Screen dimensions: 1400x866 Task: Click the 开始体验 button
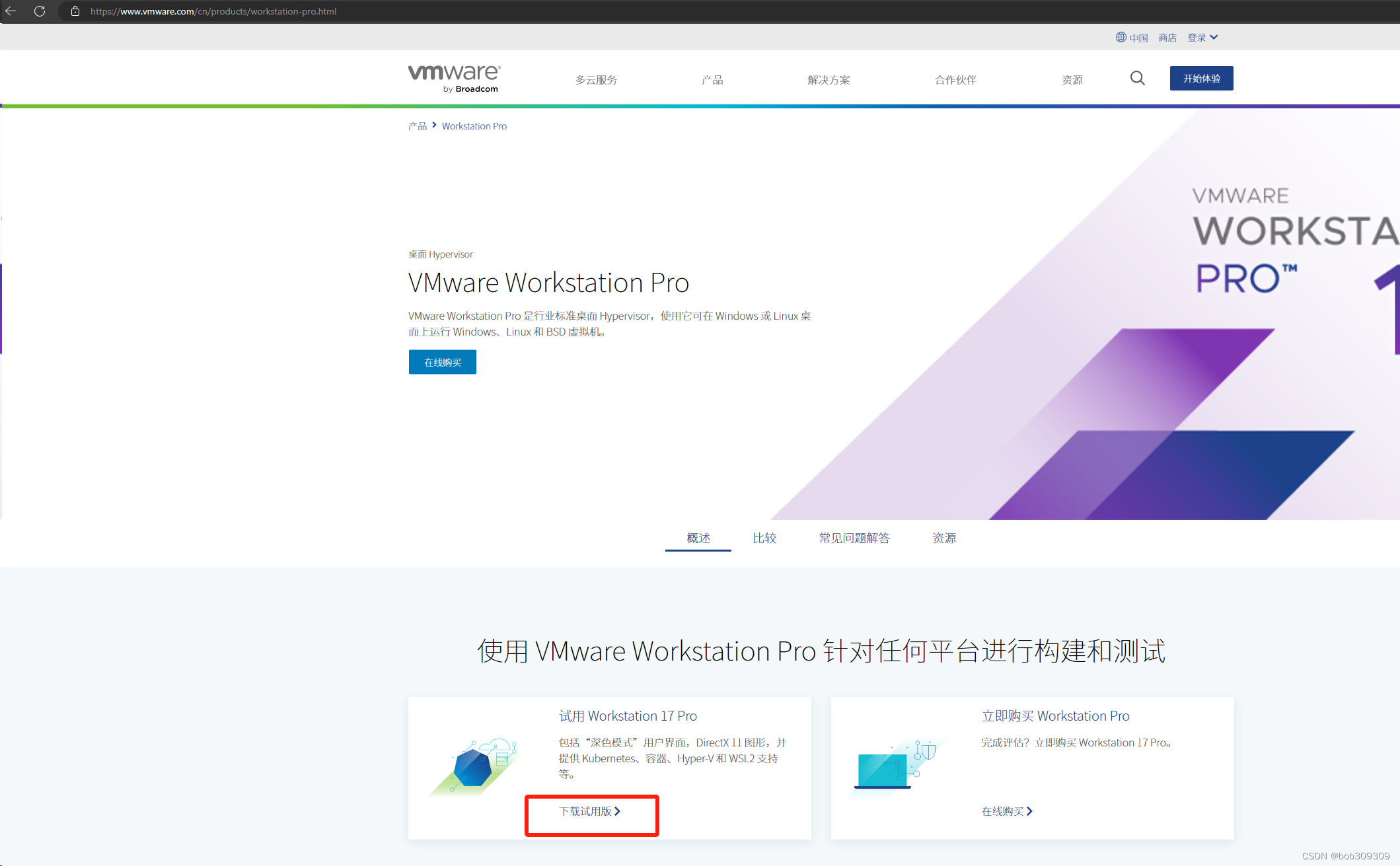1201,79
